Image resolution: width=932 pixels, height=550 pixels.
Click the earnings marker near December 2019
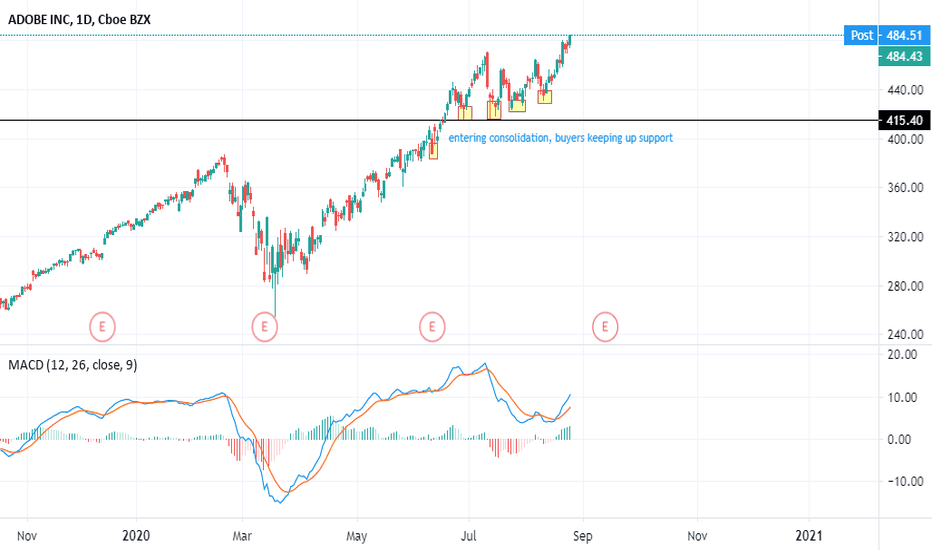[x=102, y=326]
